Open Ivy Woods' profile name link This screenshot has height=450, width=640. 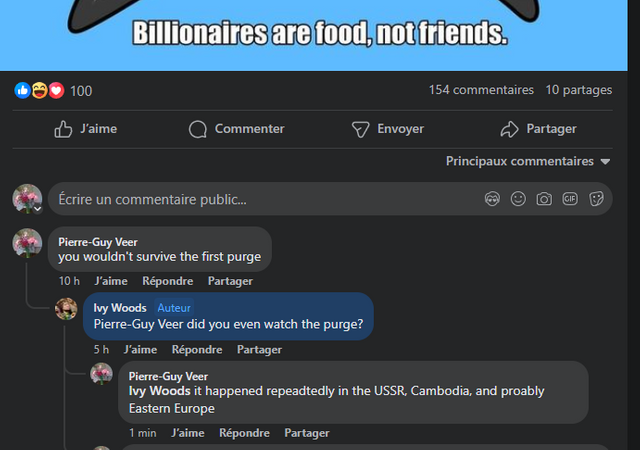tap(120, 307)
